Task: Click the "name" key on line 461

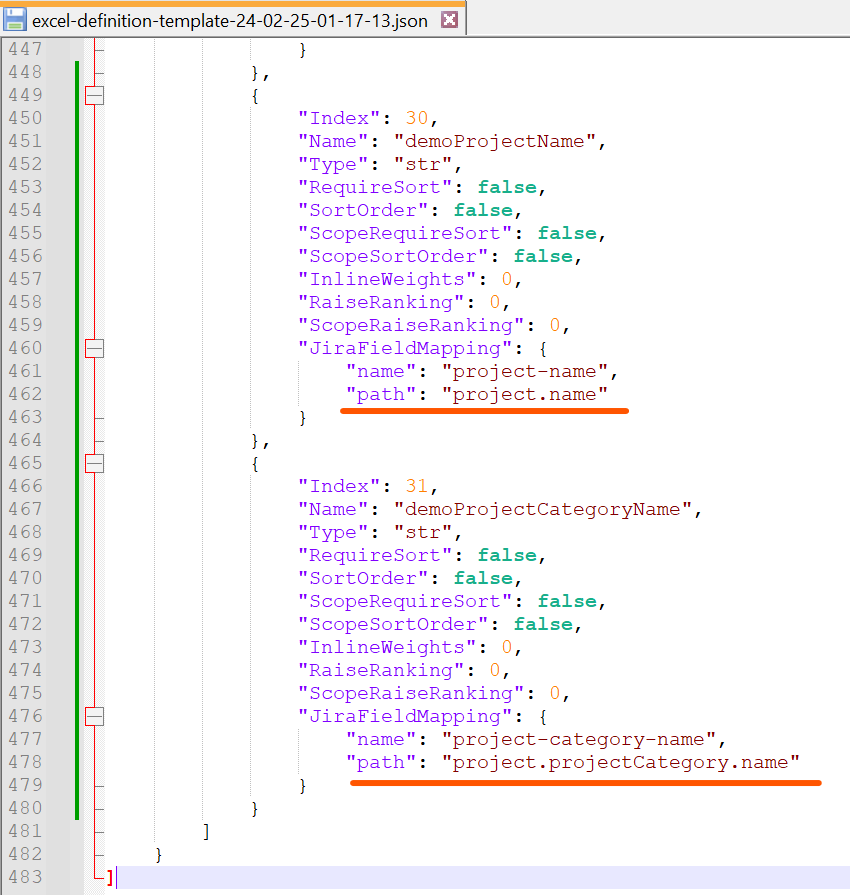Action: (381, 372)
